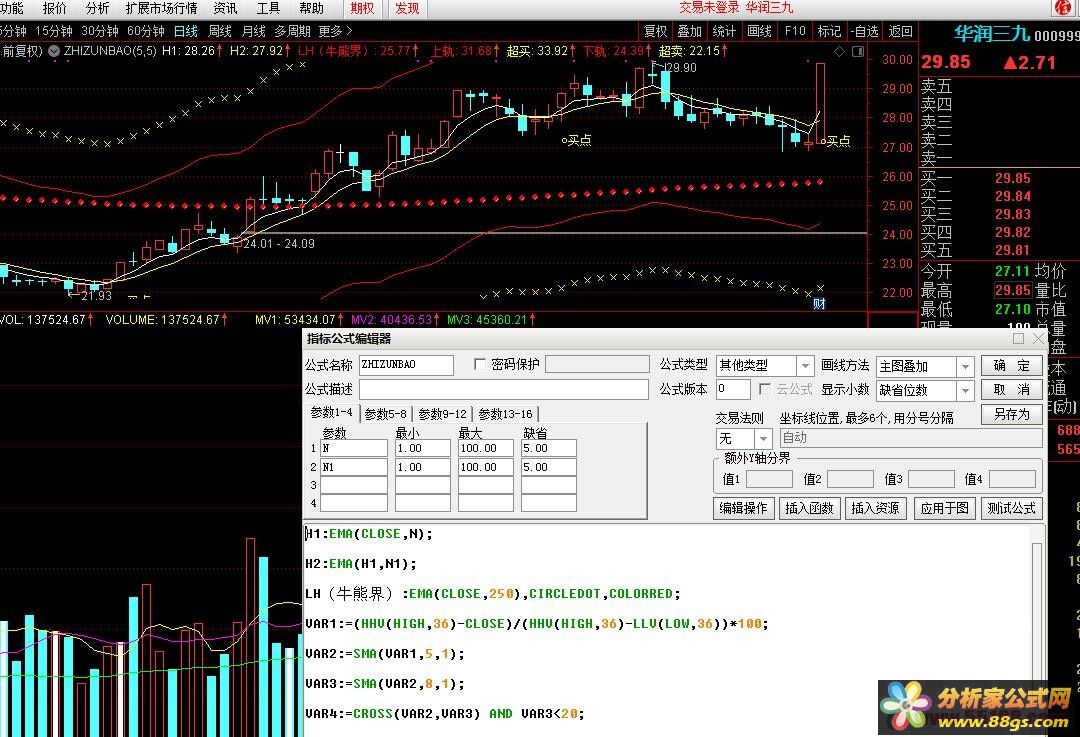Open the 公式类型 dropdown
1080x737 pixels.
[x=804, y=365]
